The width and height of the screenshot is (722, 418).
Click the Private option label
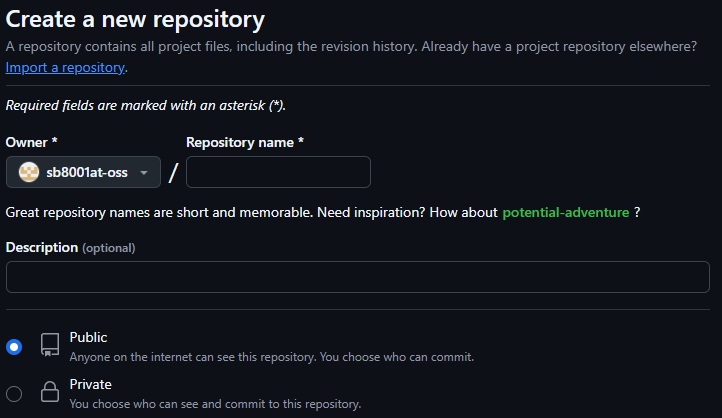91,384
